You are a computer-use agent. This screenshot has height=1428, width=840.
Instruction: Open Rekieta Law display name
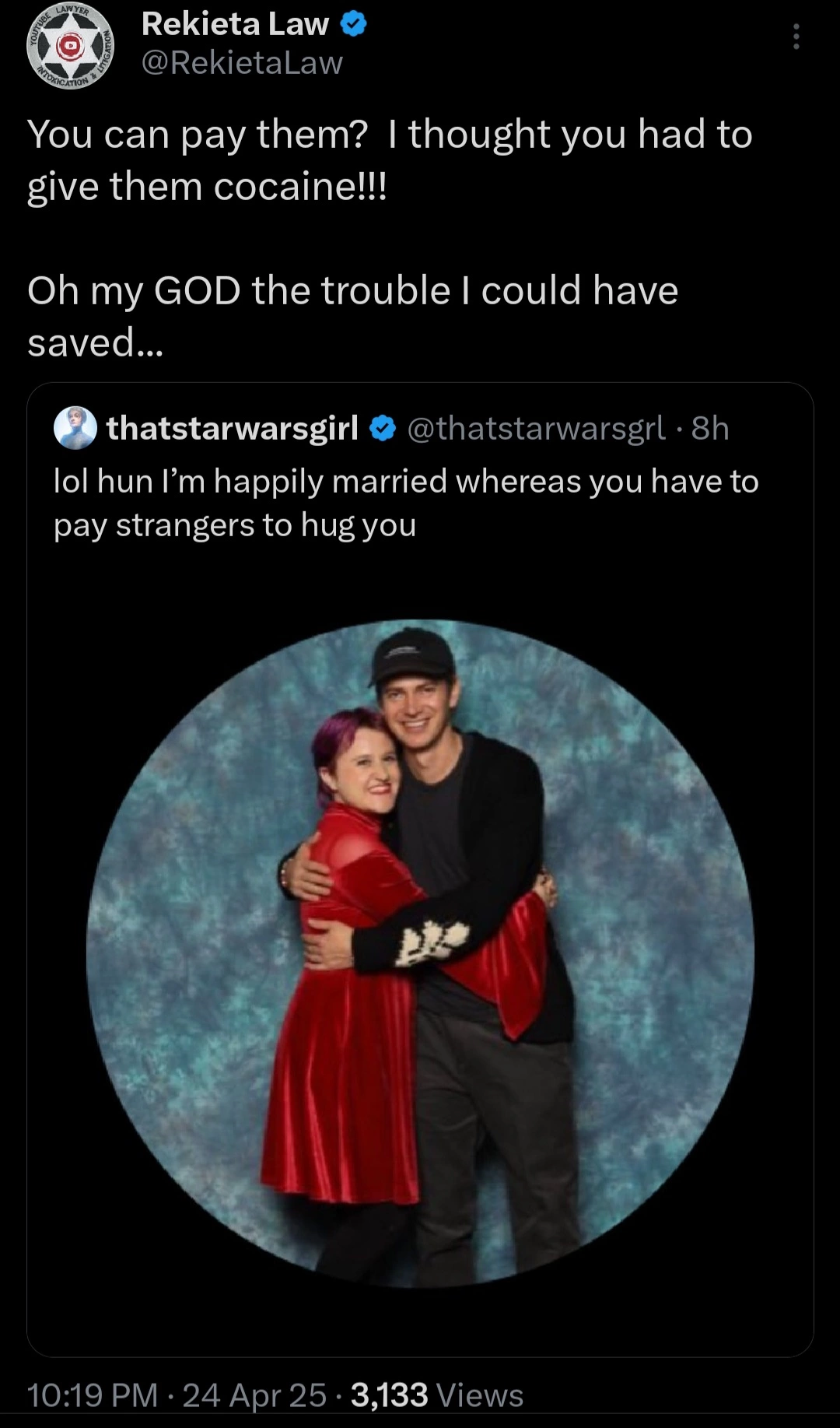pyautogui.click(x=235, y=25)
